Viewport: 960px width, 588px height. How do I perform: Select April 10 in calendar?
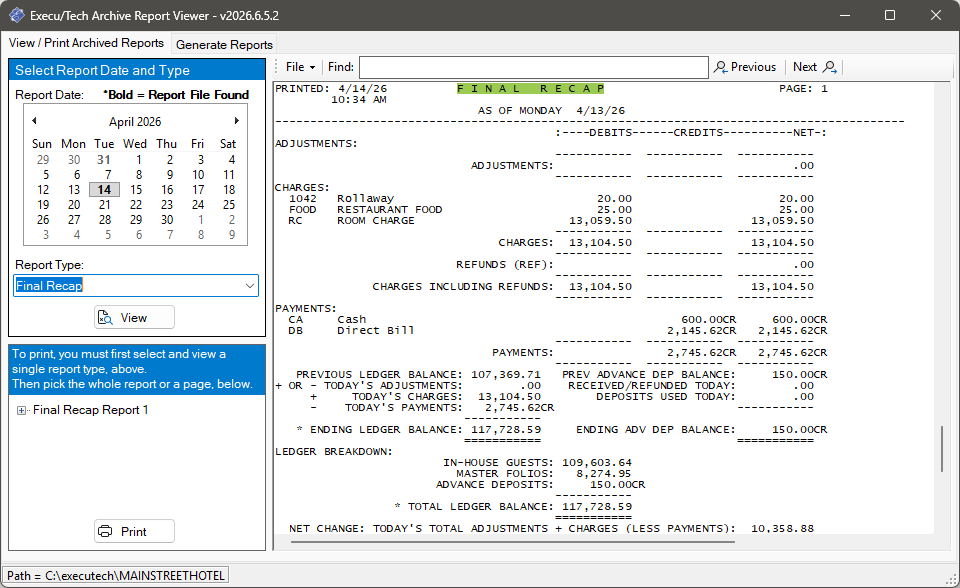click(198, 175)
